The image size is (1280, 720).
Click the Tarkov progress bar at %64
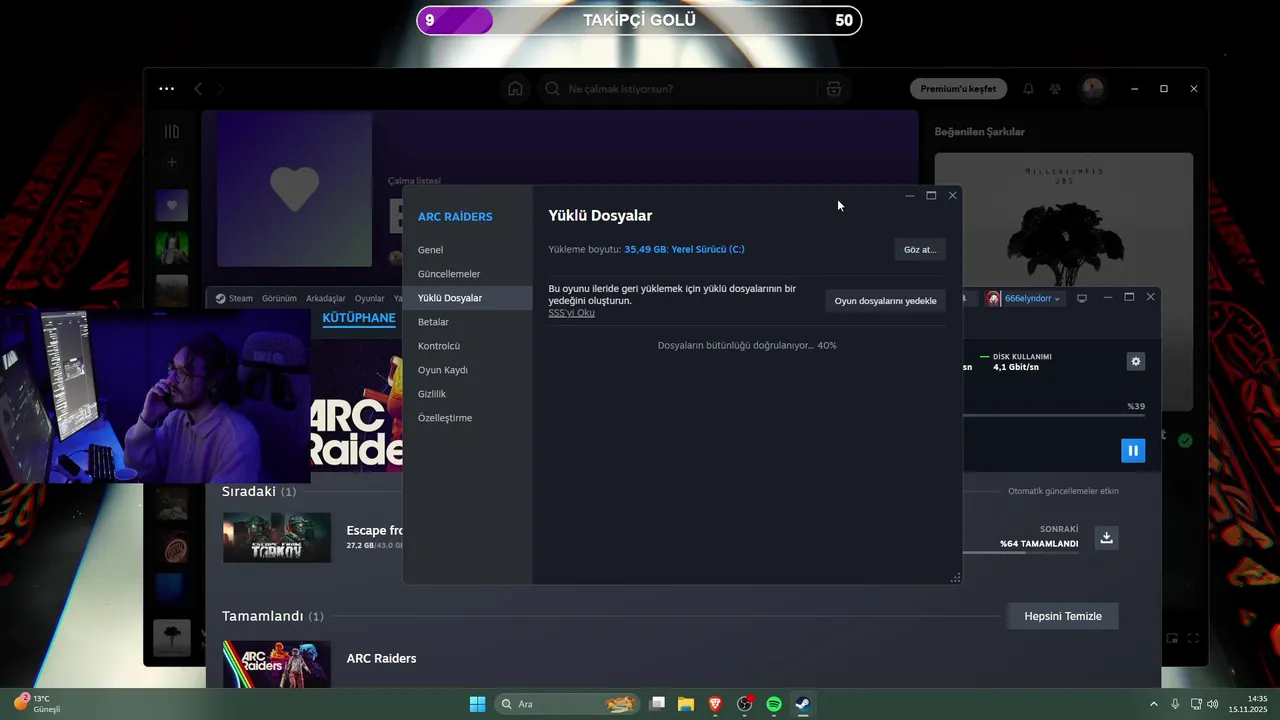coord(1020,552)
